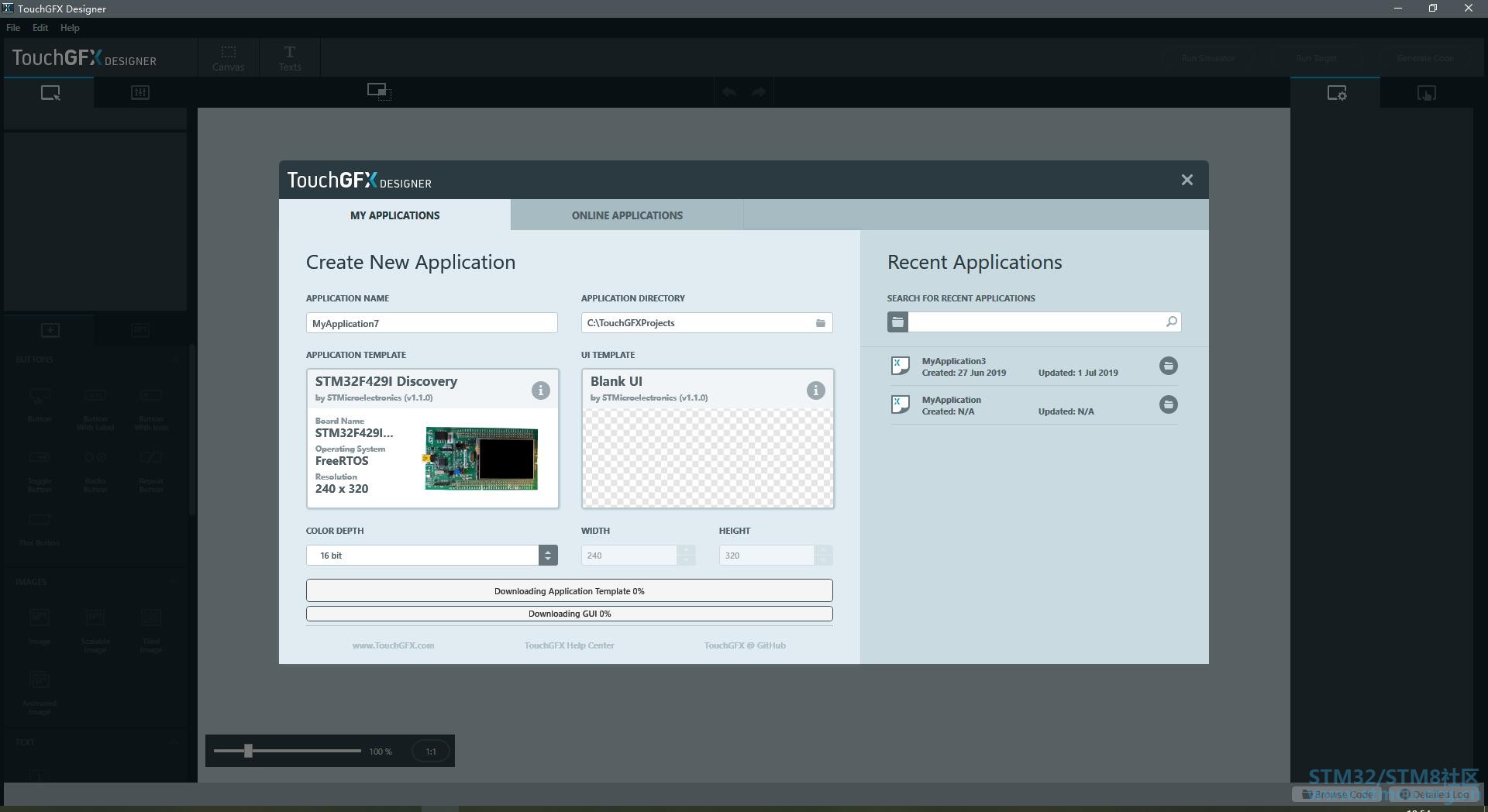The height and width of the screenshot is (812, 1488).
Task: Close the TouchGFX Designer startup dialog
Action: pyautogui.click(x=1187, y=180)
